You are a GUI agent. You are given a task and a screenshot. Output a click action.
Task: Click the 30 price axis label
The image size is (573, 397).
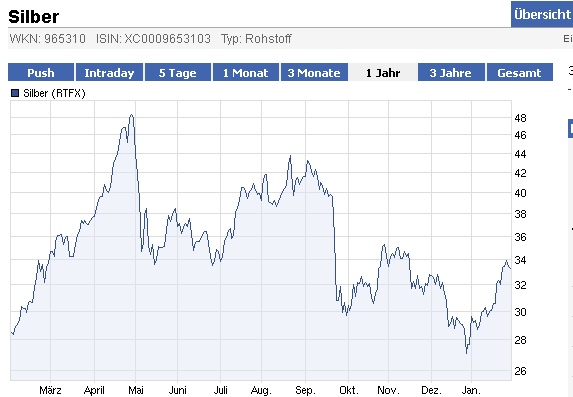point(520,312)
